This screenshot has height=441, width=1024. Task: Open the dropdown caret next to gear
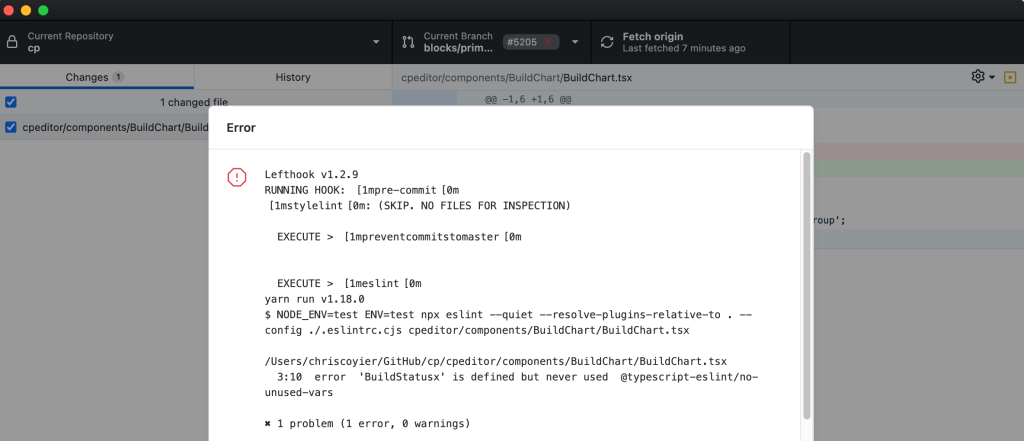click(x=992, y=77)
